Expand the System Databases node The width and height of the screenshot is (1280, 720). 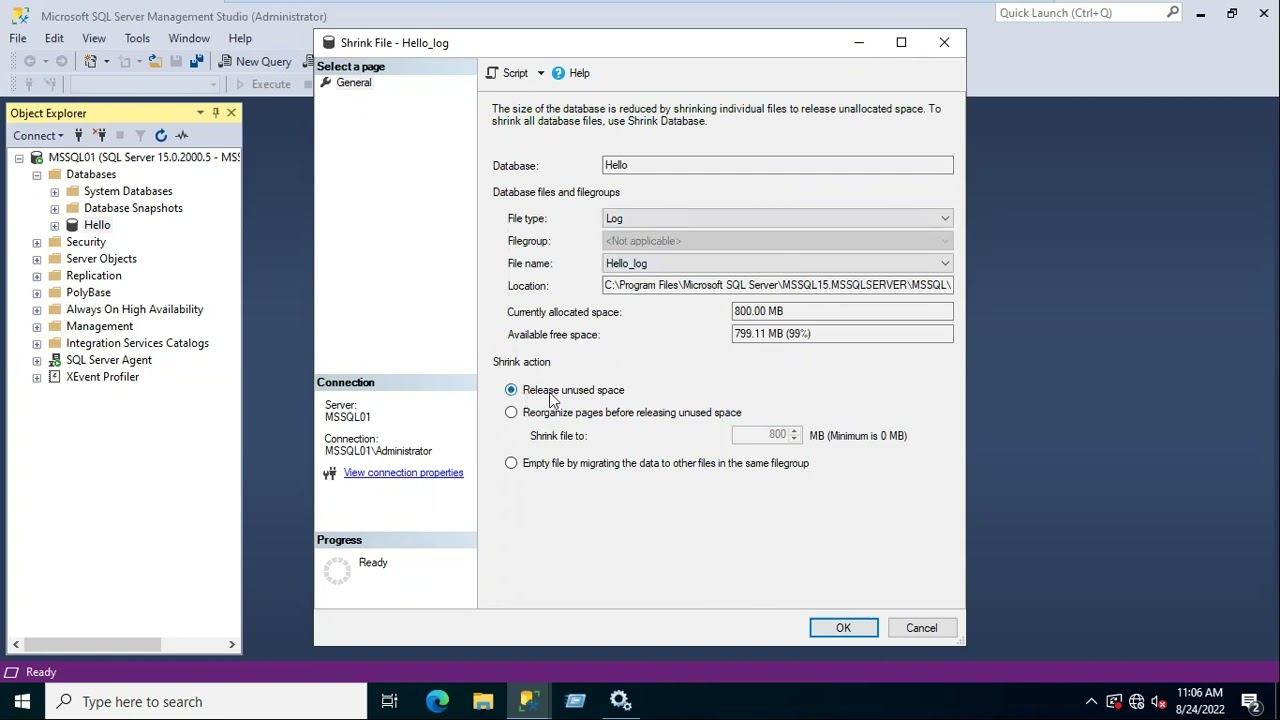(55, 192)
